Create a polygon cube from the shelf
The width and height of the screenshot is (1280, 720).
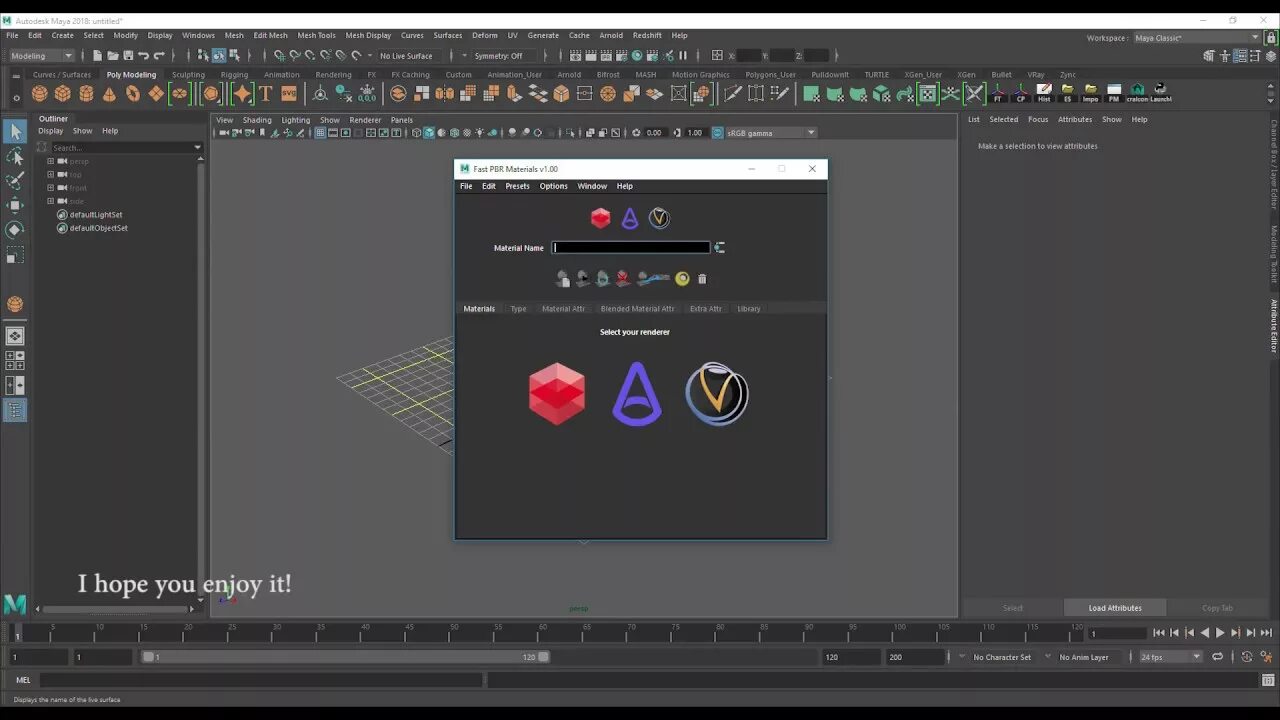[x=62, y=94]
